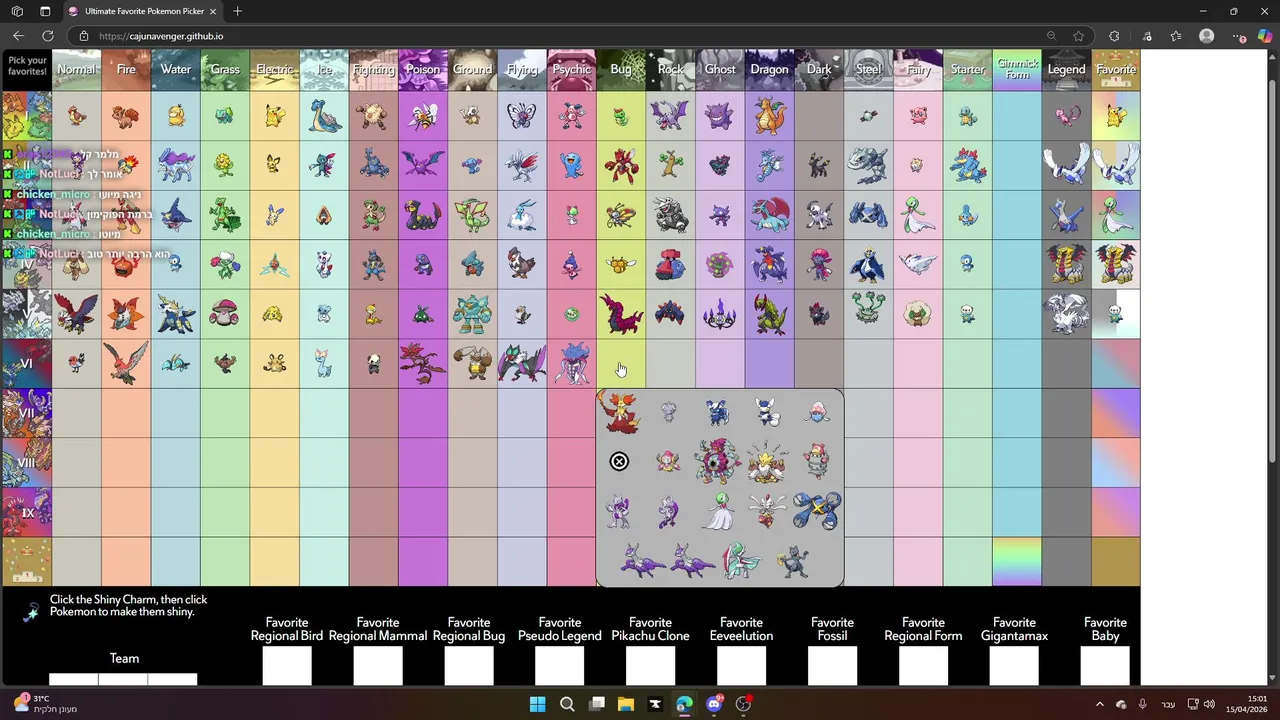Select Scizor in the Bug column

621,165
